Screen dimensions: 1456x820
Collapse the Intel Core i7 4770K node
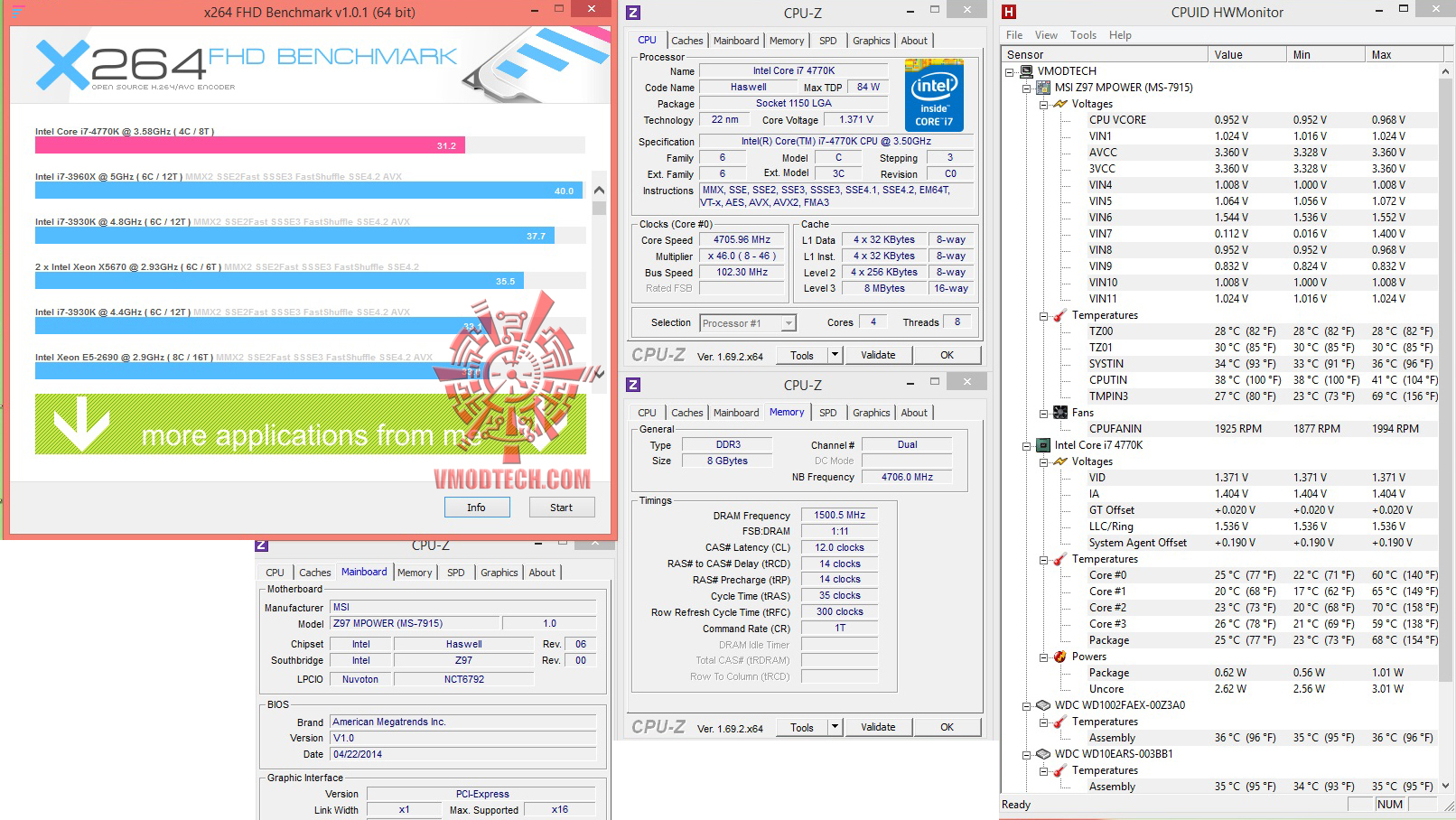(1027, 446)
